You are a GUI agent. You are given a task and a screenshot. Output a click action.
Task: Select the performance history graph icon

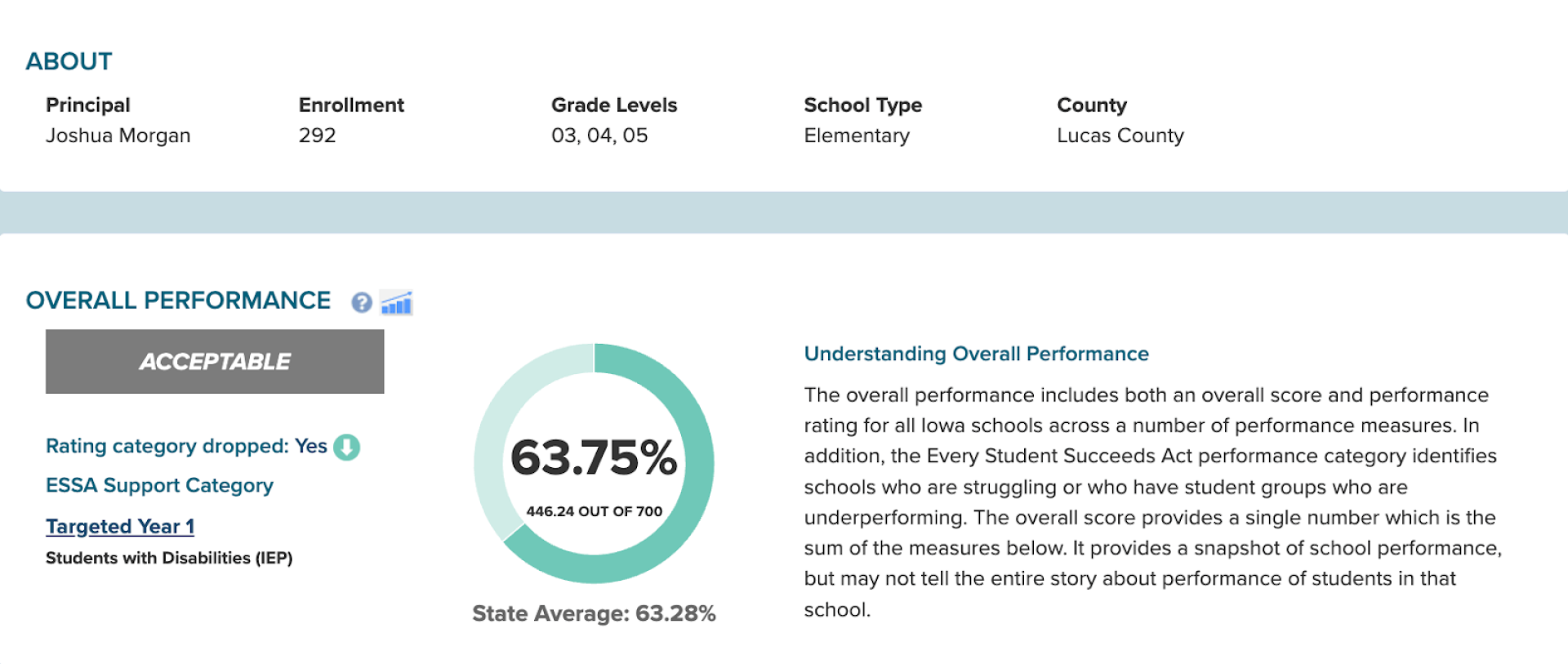pyautogui.click(x=397, y=303)
